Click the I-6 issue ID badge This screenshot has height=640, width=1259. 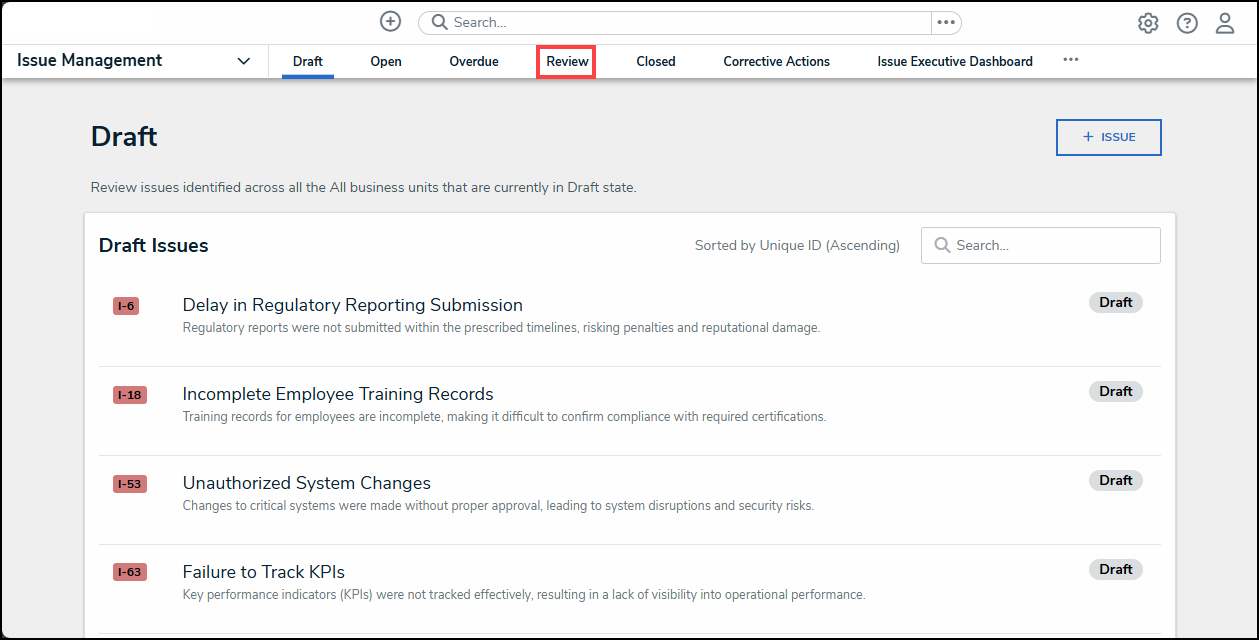click(x=126, y=306)
